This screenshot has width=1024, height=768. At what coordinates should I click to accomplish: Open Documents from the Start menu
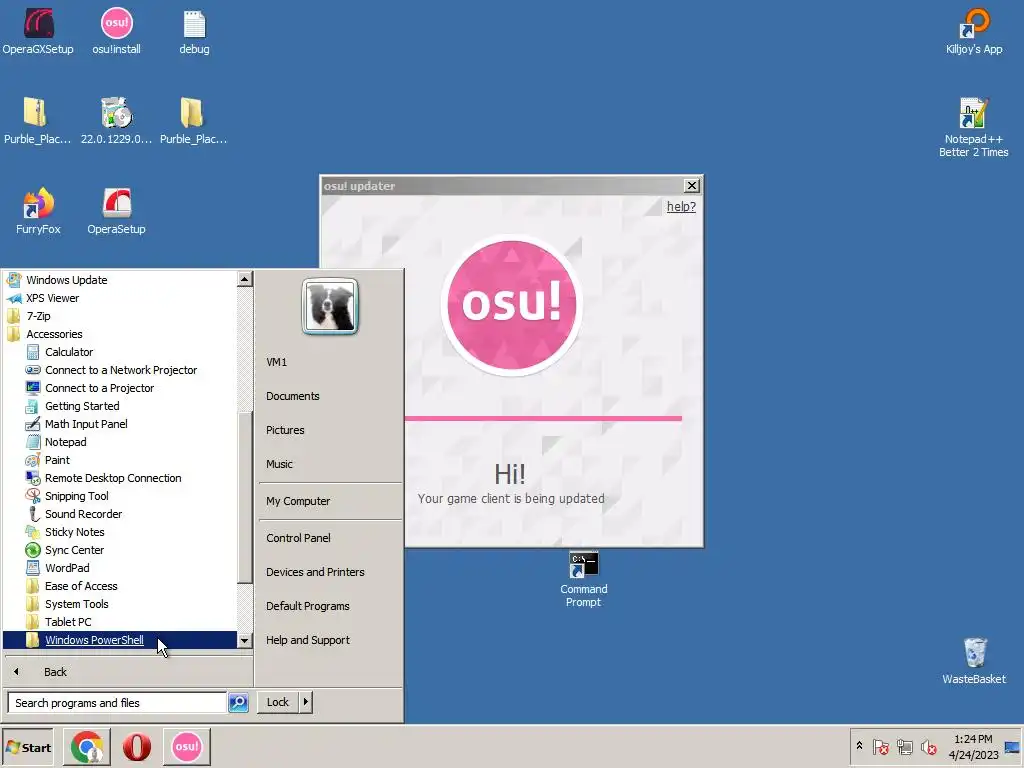(x=330, y=396)
